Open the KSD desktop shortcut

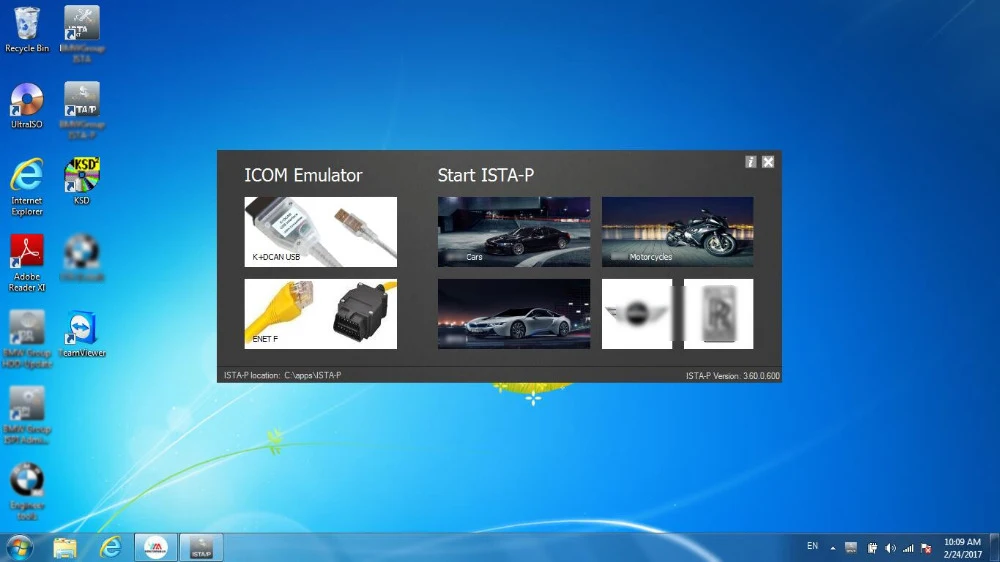[82, 182]
